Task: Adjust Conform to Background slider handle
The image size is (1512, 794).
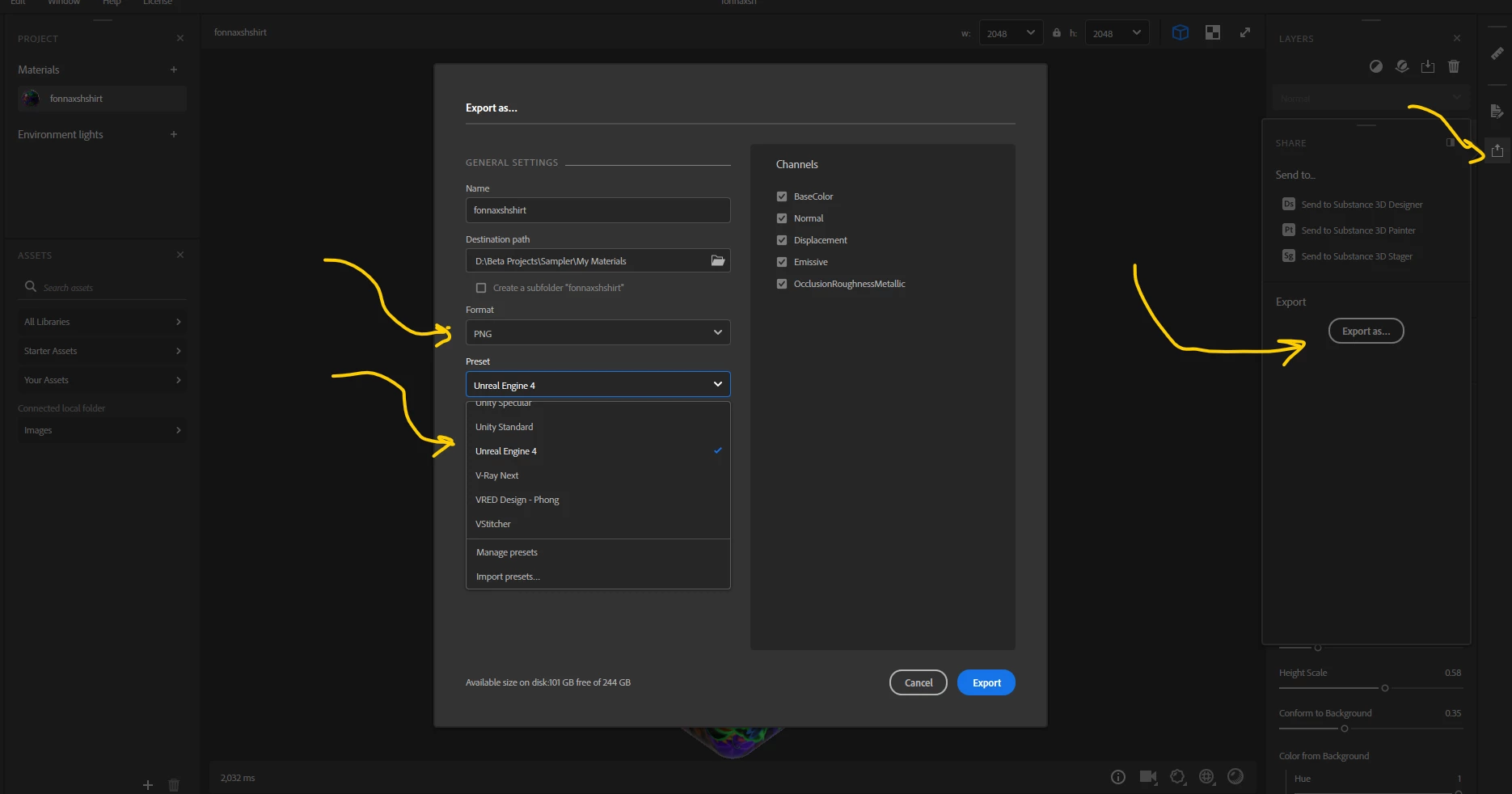Action: (1345, 729)
